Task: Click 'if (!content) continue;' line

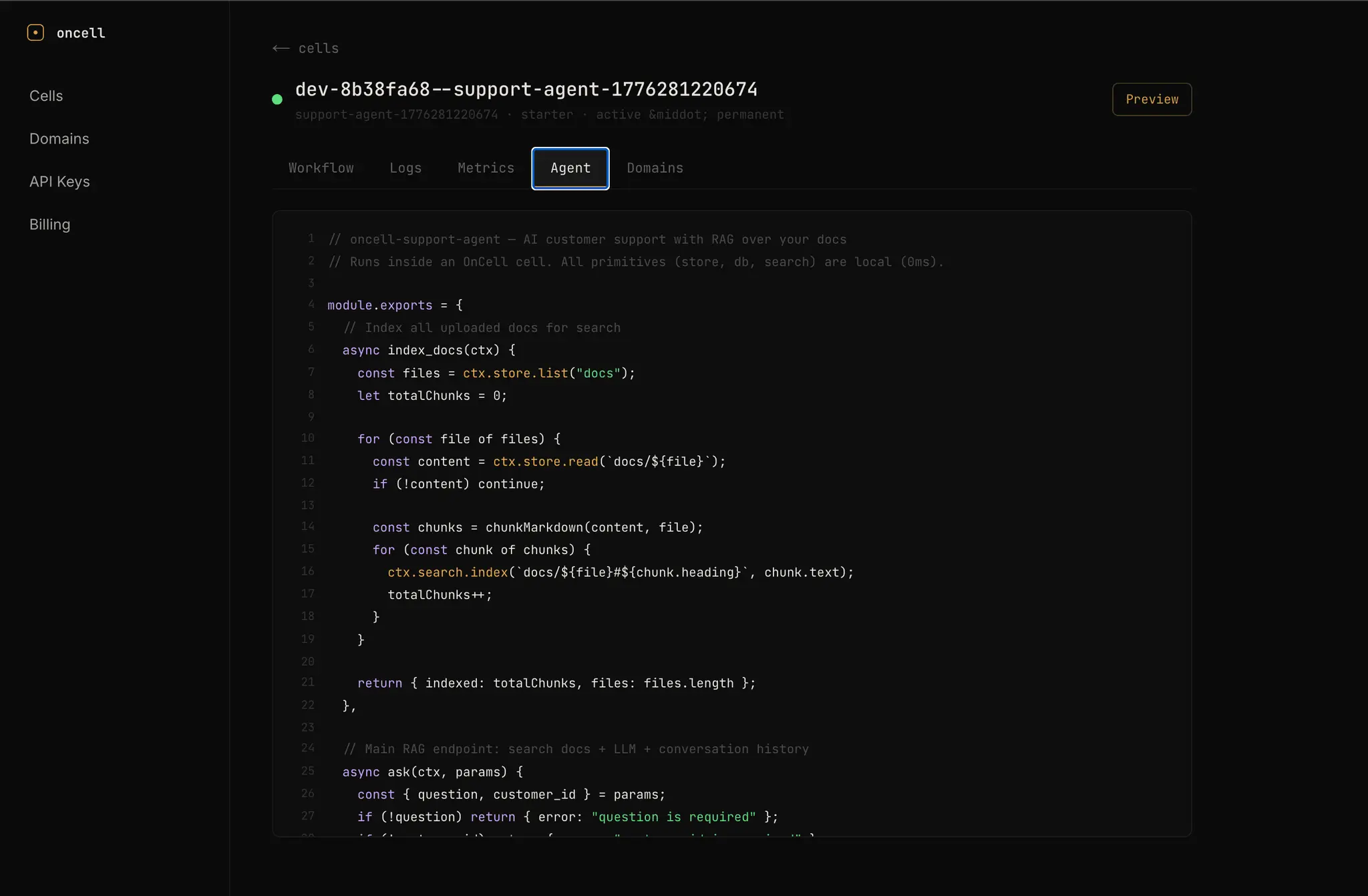Action: [459, 484]
